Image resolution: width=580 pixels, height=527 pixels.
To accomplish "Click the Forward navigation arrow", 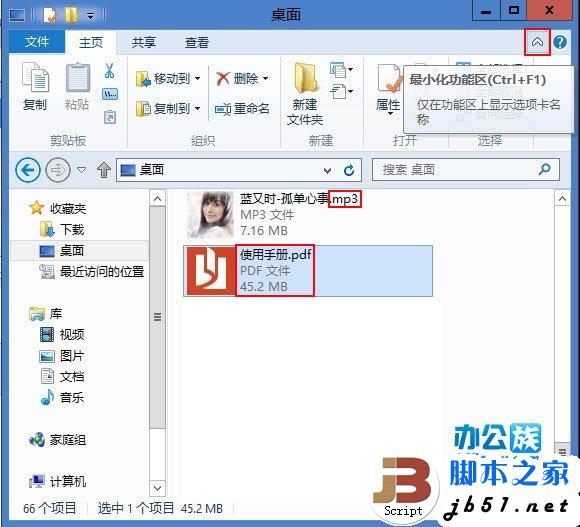I will coord(58,170).
